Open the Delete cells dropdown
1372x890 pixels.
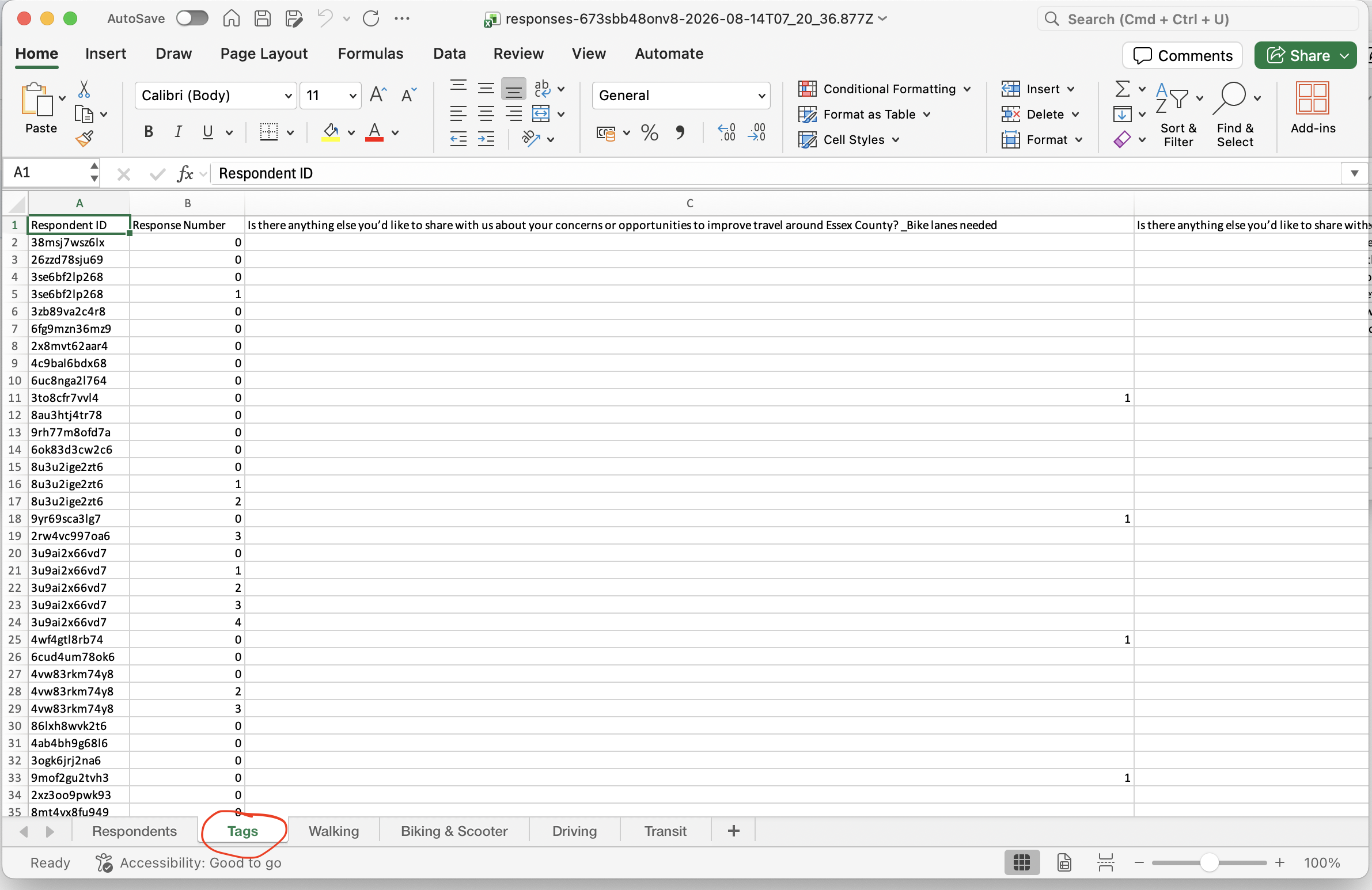coord(1075,115)
